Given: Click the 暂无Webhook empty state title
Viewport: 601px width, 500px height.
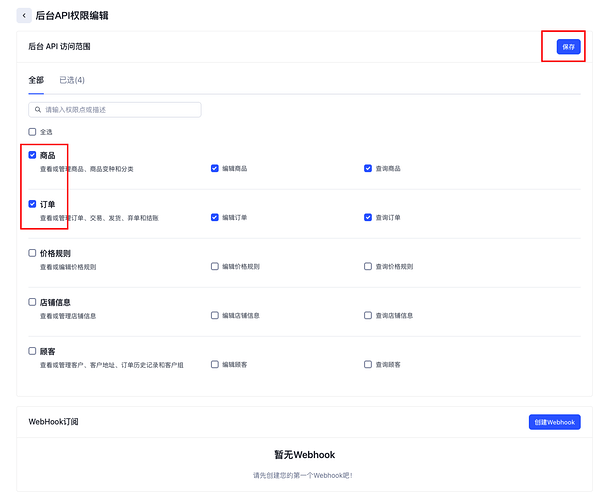Looking at the screenshot, I should [305, 455].
